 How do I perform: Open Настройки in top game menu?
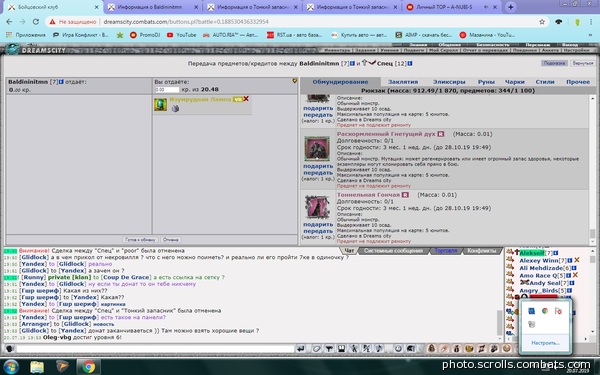pos(576,50)
